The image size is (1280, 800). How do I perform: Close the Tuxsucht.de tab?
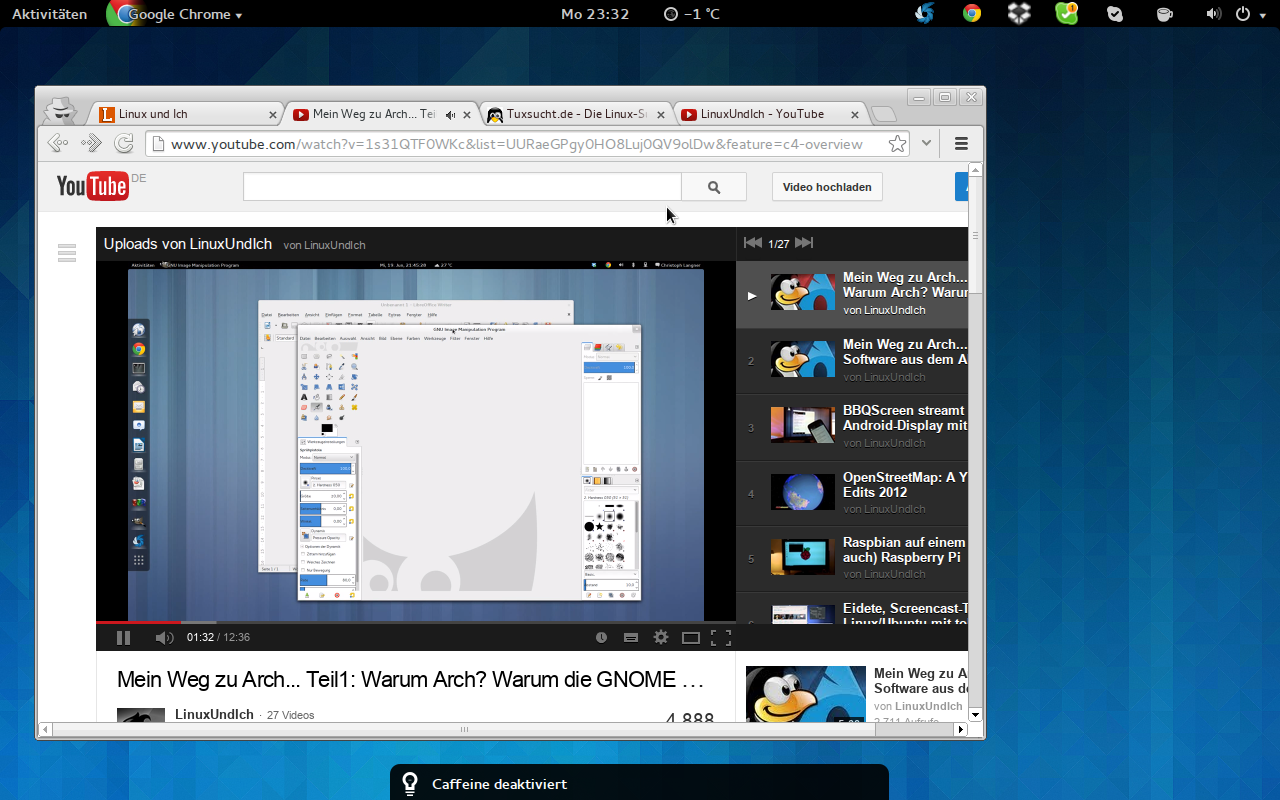(x=662, y=115)
